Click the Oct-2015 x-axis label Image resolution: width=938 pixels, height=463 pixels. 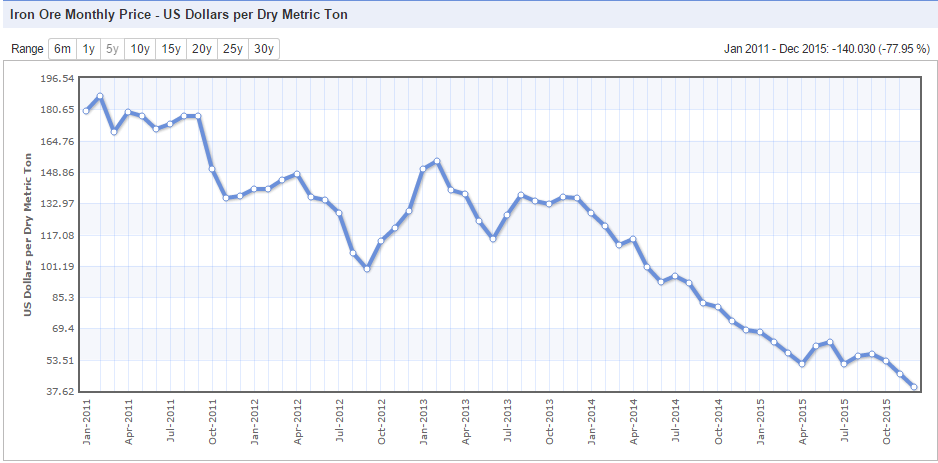click(887, 419)
